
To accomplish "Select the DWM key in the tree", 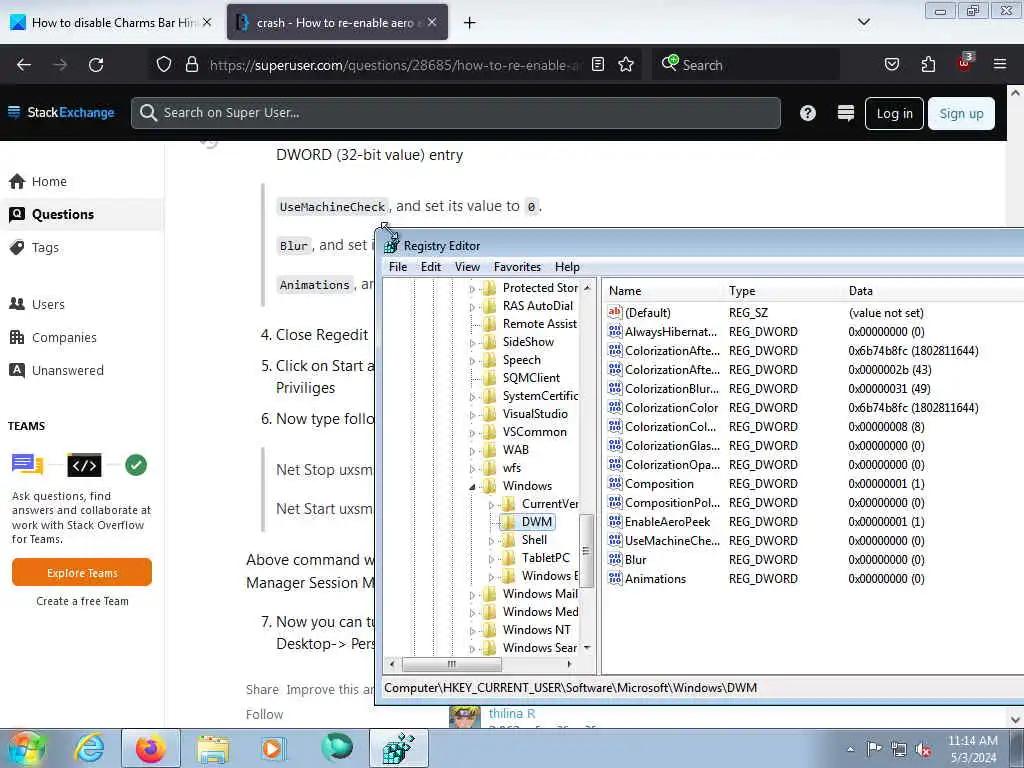I will [x=536, y=522].
